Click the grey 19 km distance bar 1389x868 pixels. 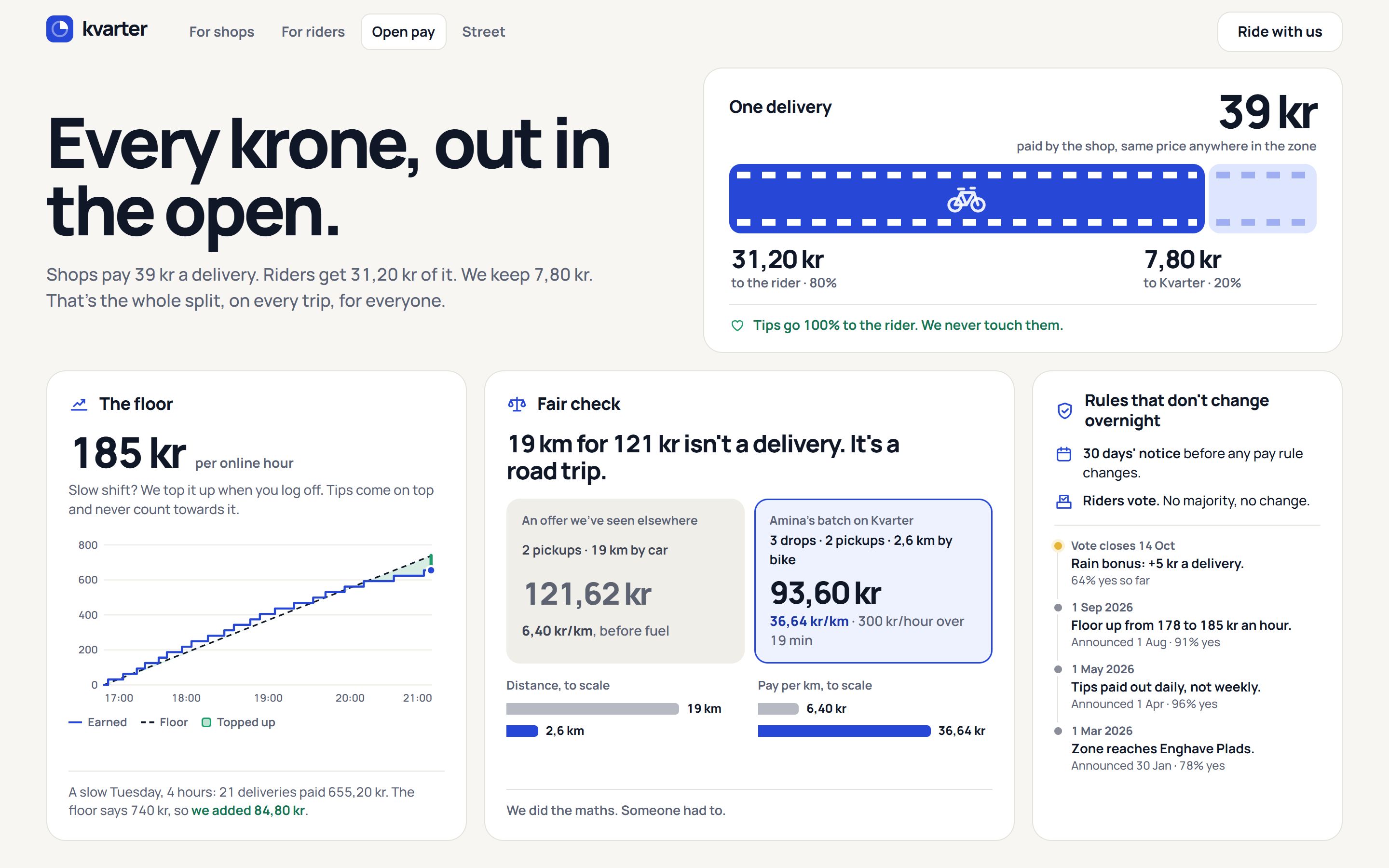592,709
